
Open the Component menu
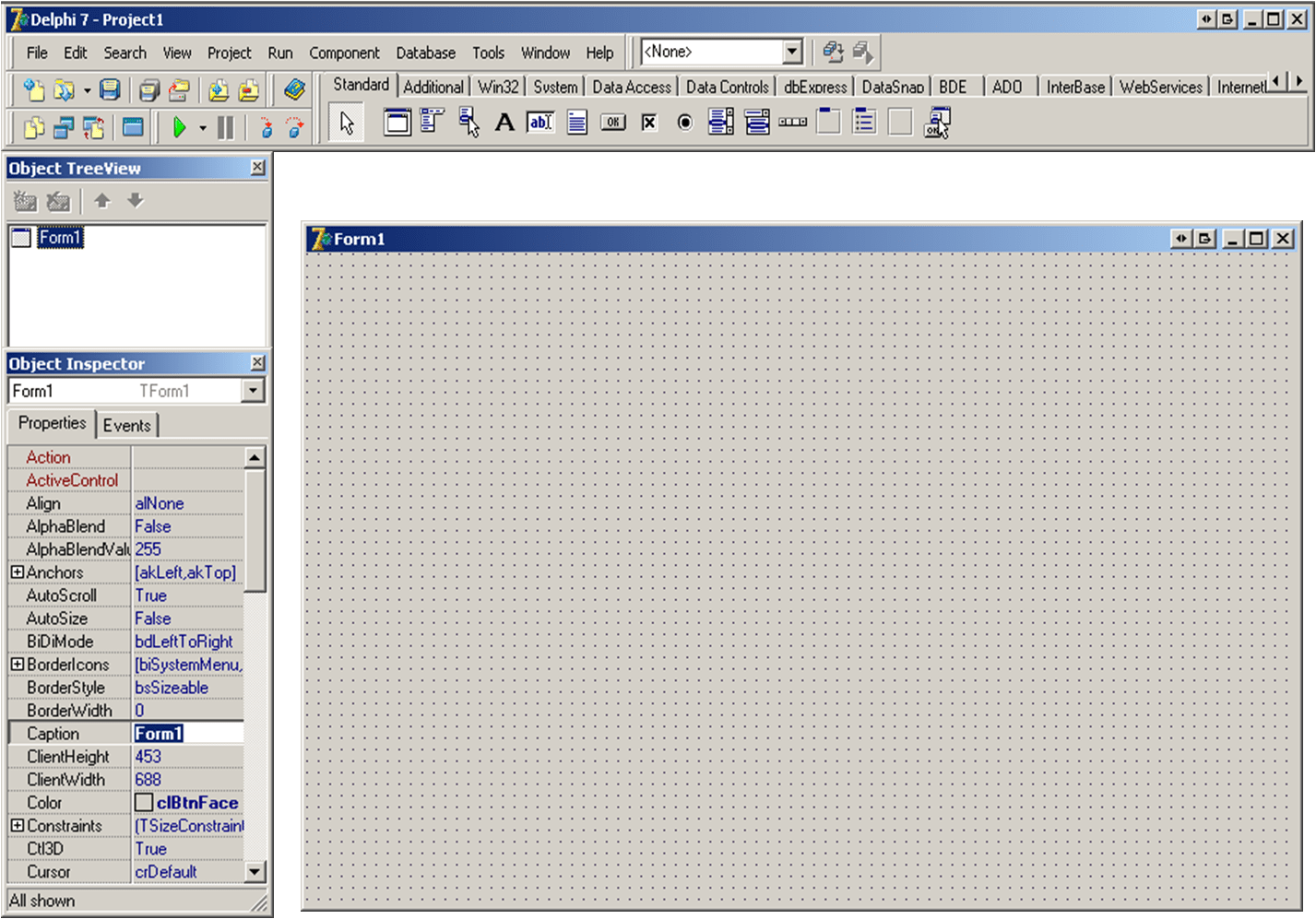tap(344, 53)
